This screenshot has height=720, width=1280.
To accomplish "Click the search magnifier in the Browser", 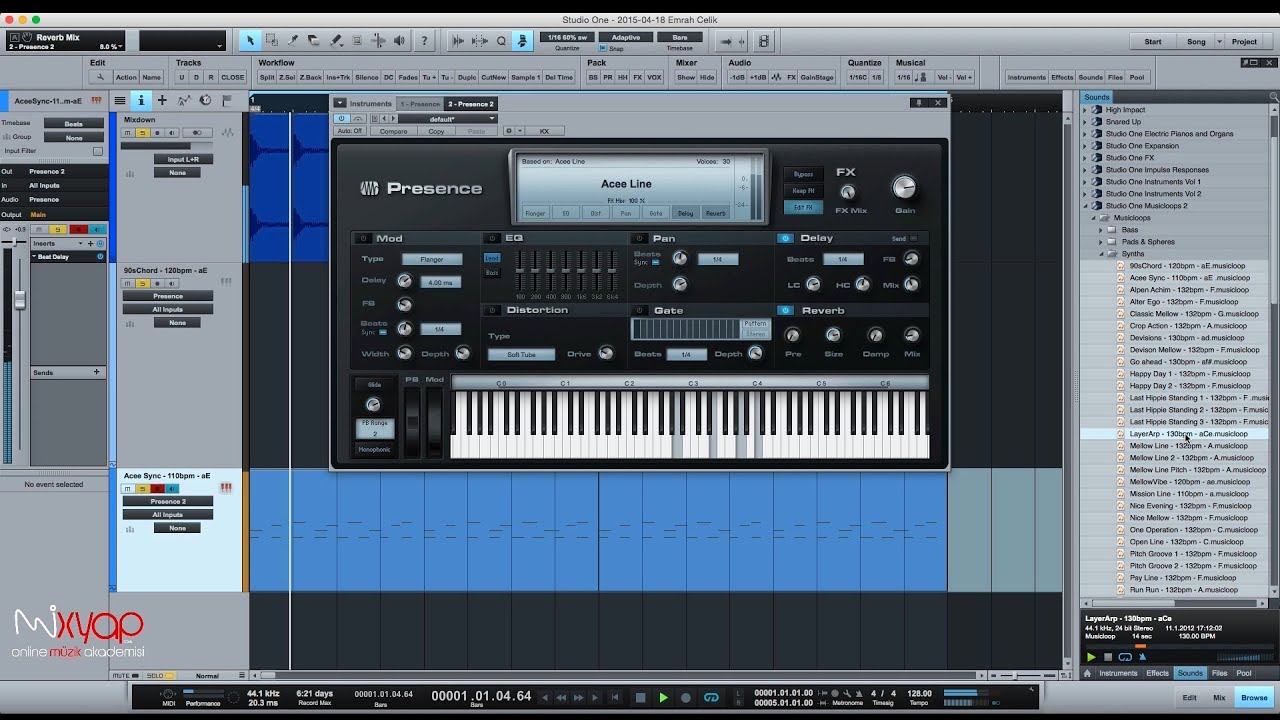I will tap(1273, 97).
